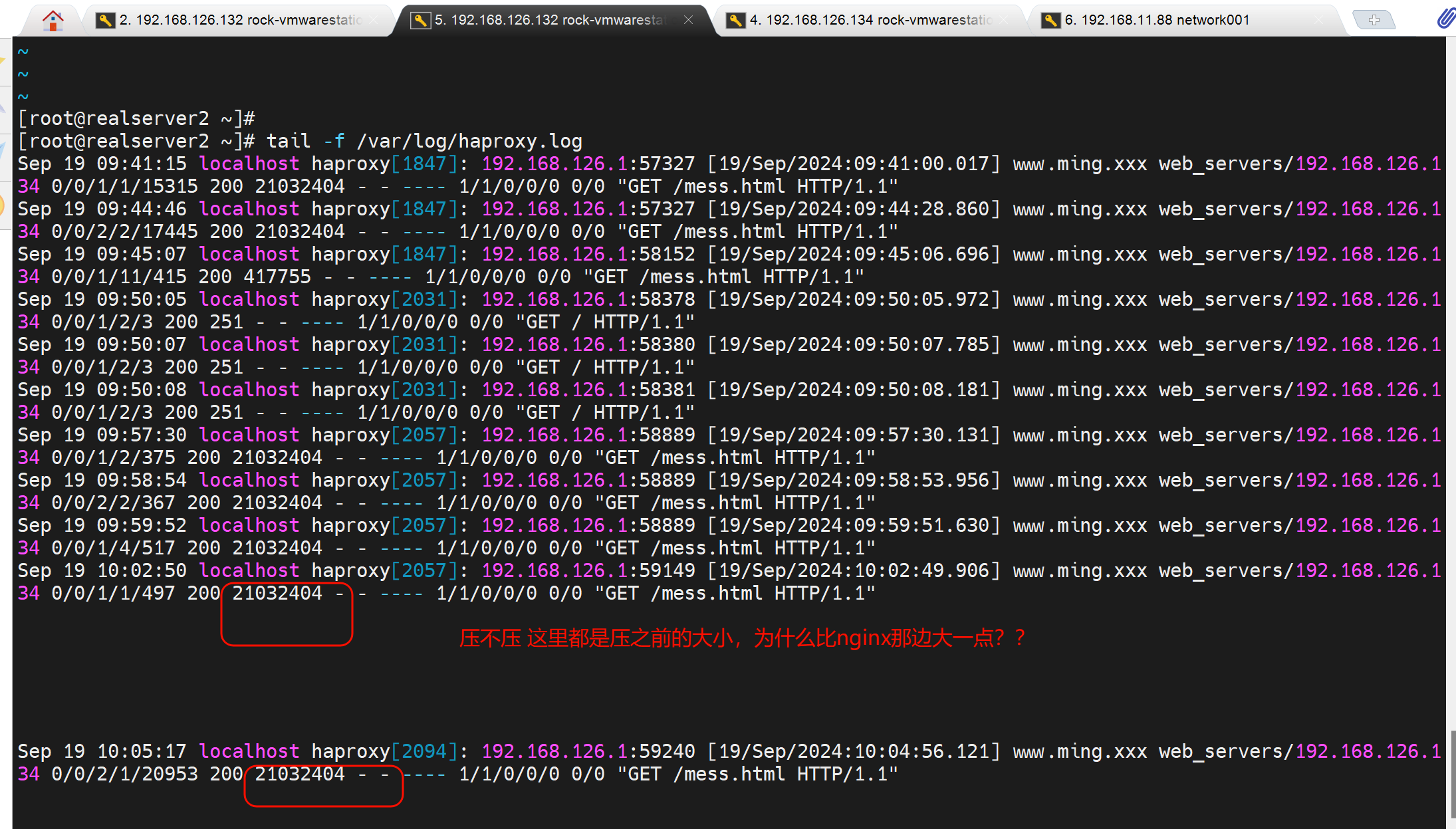
Task: Switch to tab 2 192.168.126.132
Action: point(239,21)
